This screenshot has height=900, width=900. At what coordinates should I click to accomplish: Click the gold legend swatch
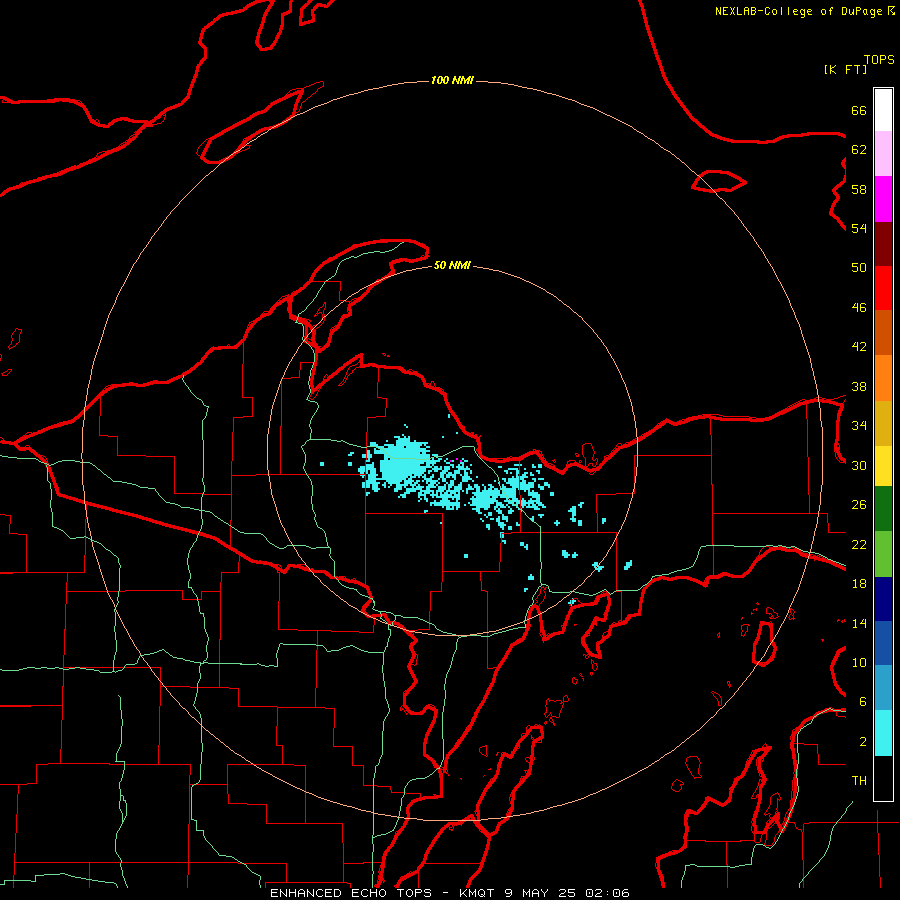pos(883,423)
